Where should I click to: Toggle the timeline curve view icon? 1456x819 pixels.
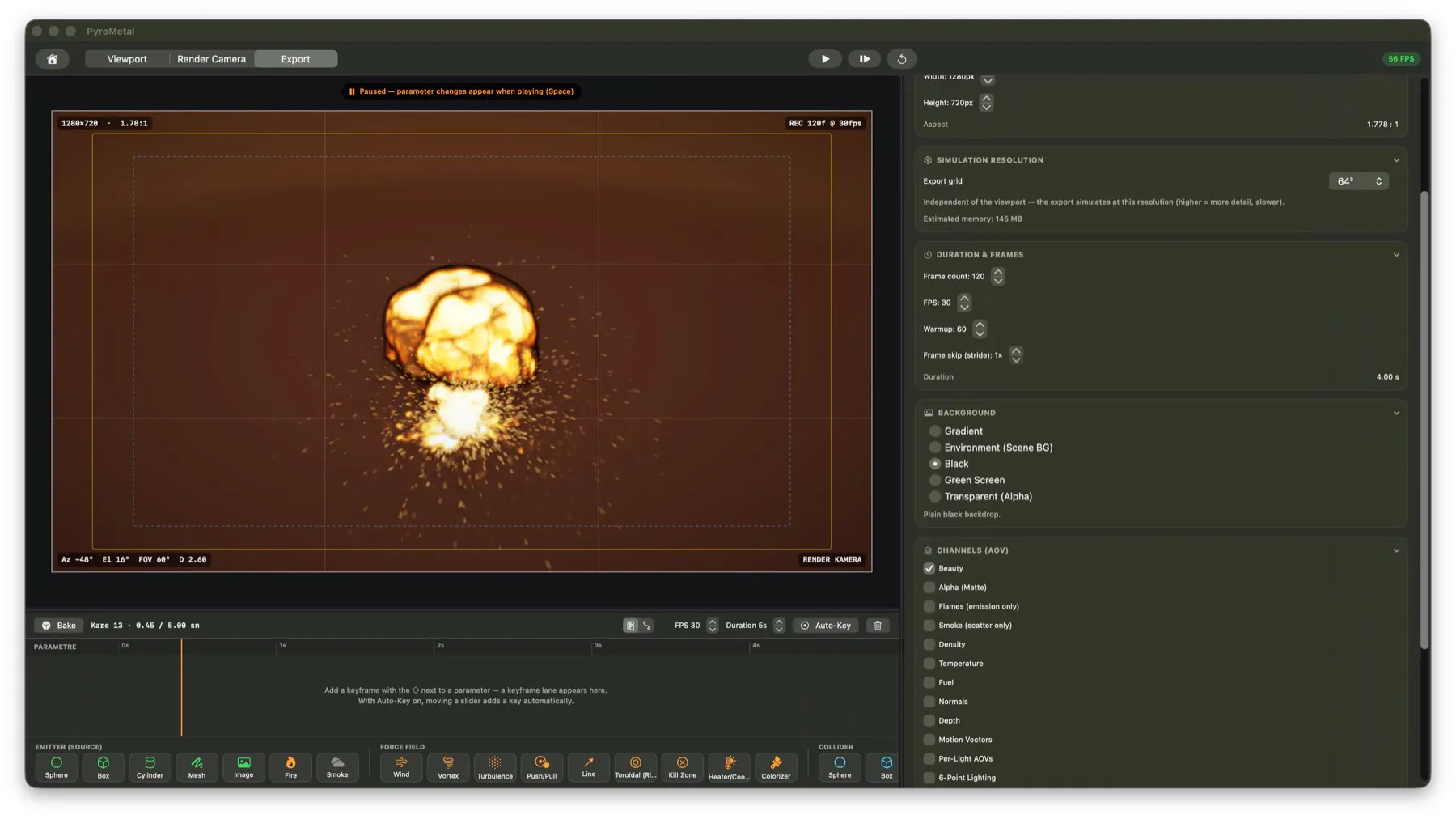[646, 626]
